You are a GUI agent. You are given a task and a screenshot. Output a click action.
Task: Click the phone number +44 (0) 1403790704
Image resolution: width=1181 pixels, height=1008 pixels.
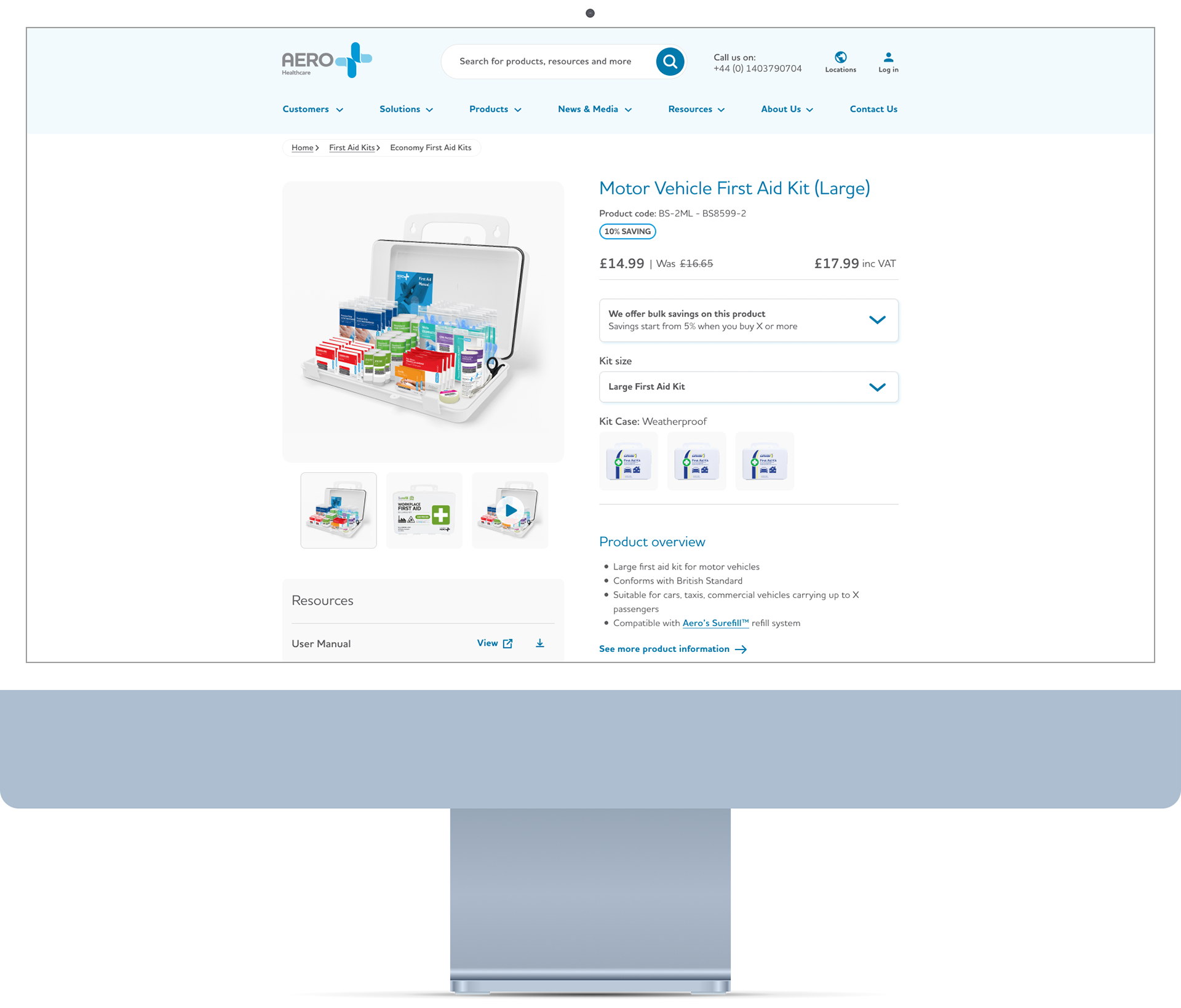757,69
